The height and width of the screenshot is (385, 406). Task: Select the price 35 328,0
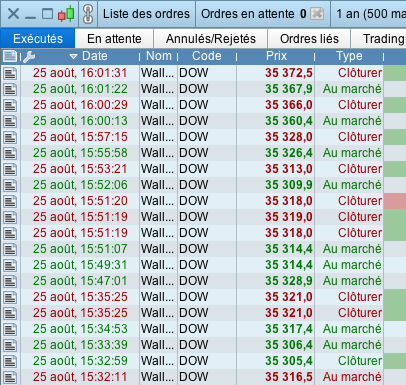289,137
